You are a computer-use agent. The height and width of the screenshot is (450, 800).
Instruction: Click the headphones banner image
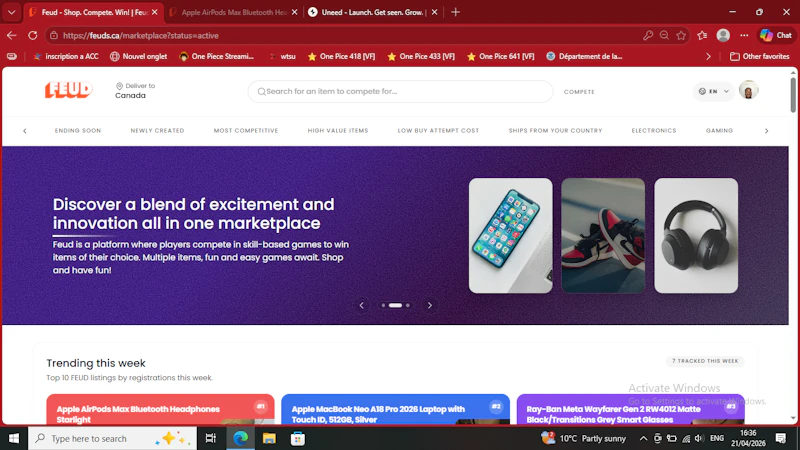coord(696,236)
